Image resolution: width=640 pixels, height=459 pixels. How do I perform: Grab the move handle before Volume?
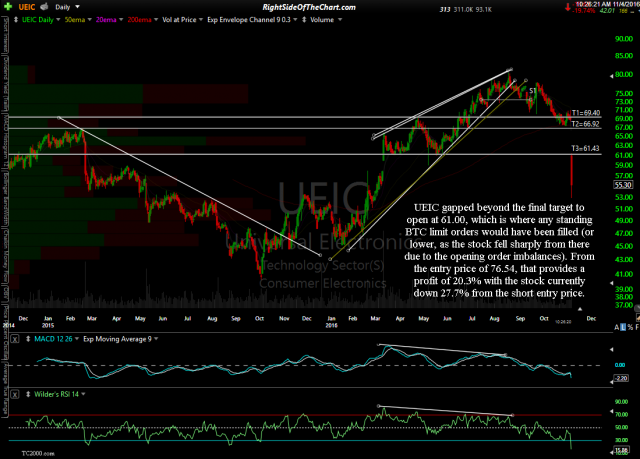[304, 20]
